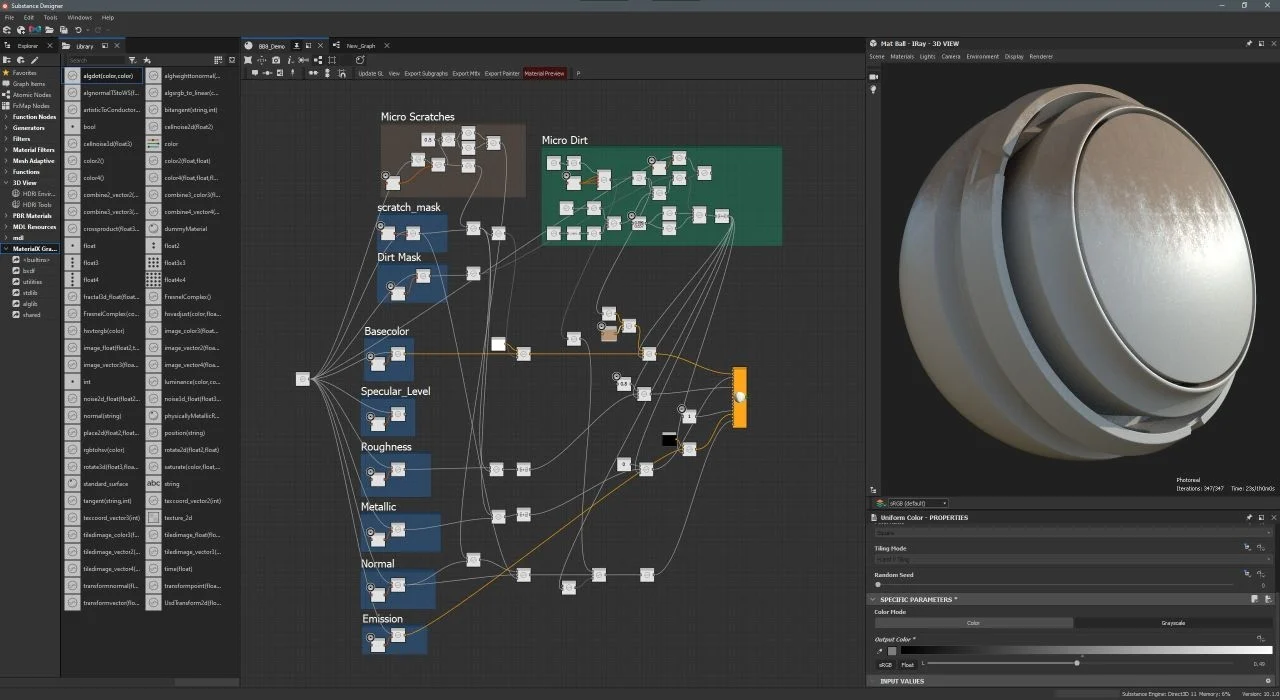The width and height of the screenshot is (1280, 700).
Task: Switch to the New_Graph tab
Action: (x=362, y=45)
